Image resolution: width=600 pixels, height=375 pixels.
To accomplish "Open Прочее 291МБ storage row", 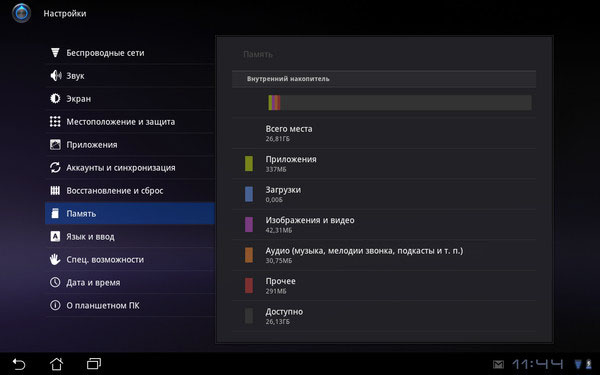I will (x=384, y=286).
